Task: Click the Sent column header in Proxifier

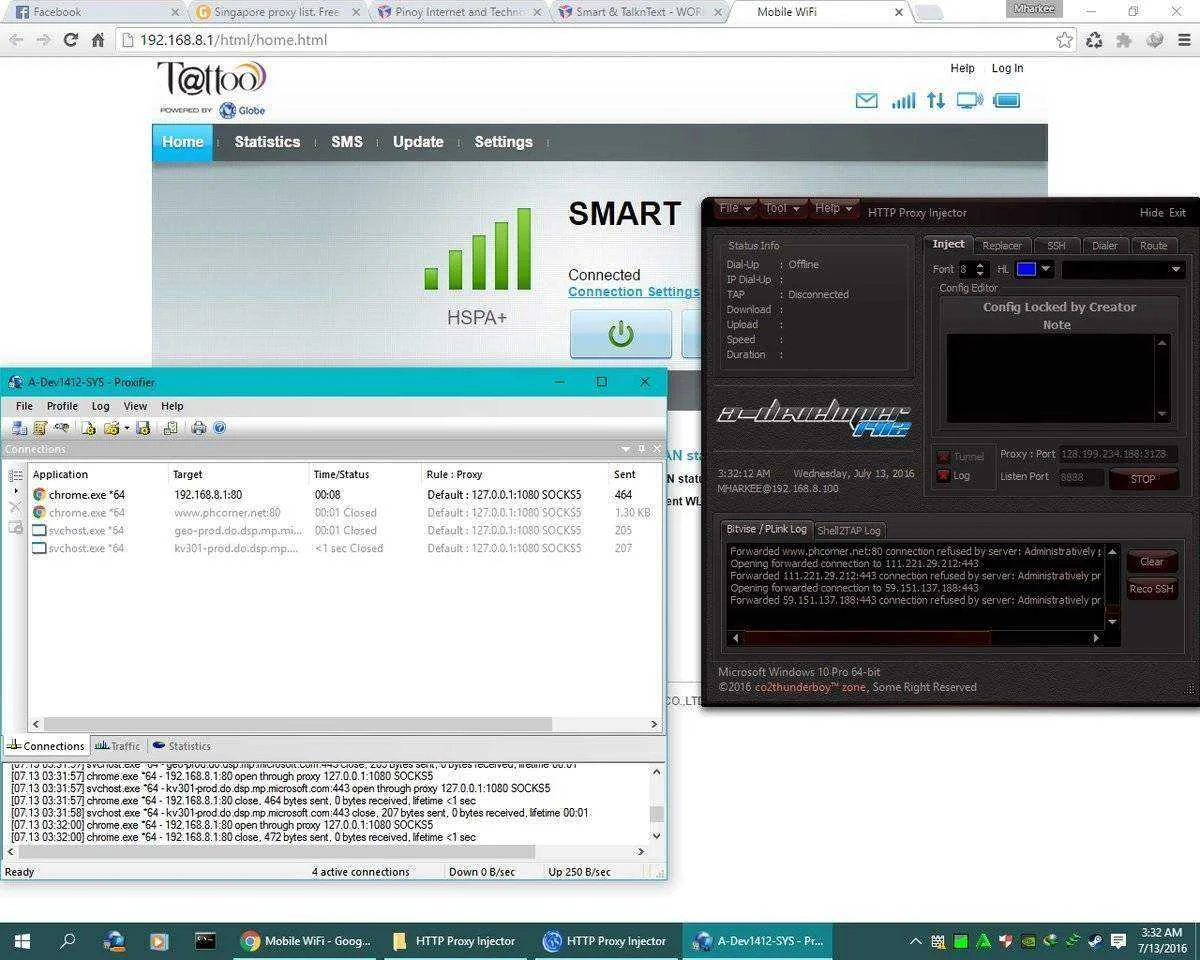Action: click(625, 474)
